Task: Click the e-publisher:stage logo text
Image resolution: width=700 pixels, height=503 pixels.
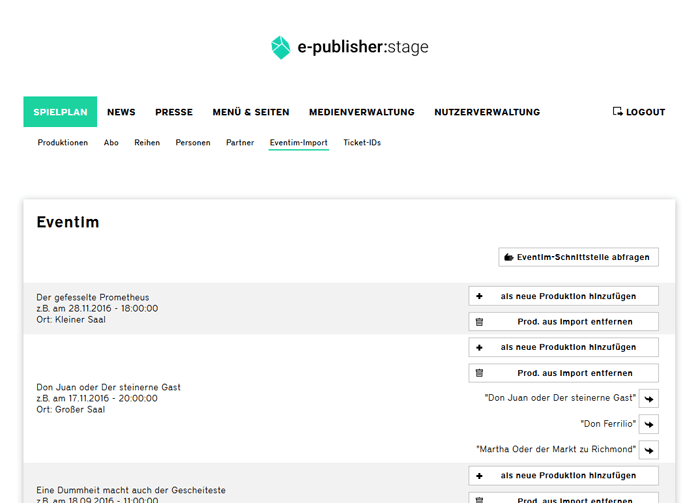Action: [x=363, y=47]
